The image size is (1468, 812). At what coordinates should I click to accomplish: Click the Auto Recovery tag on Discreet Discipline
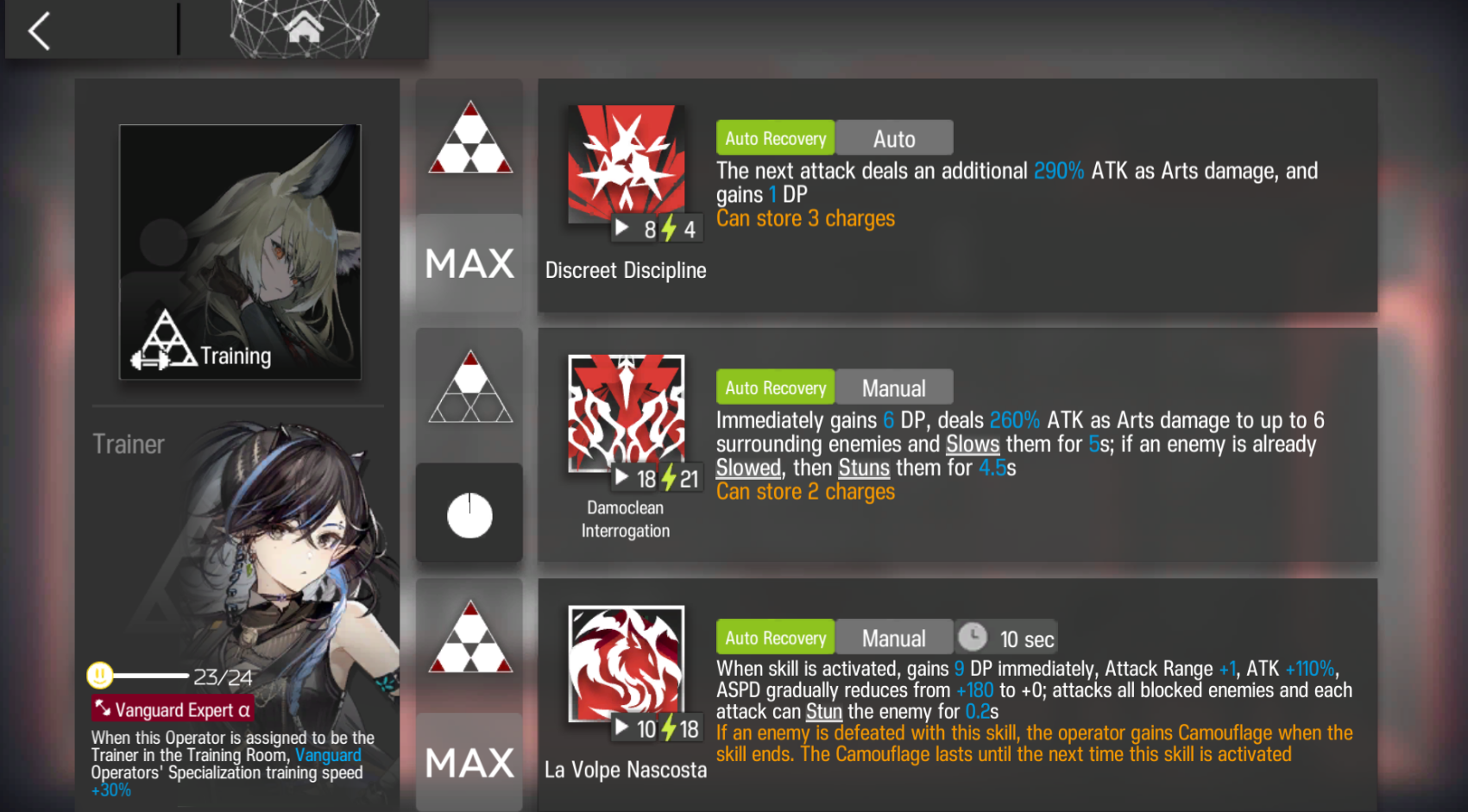(775, 138)
